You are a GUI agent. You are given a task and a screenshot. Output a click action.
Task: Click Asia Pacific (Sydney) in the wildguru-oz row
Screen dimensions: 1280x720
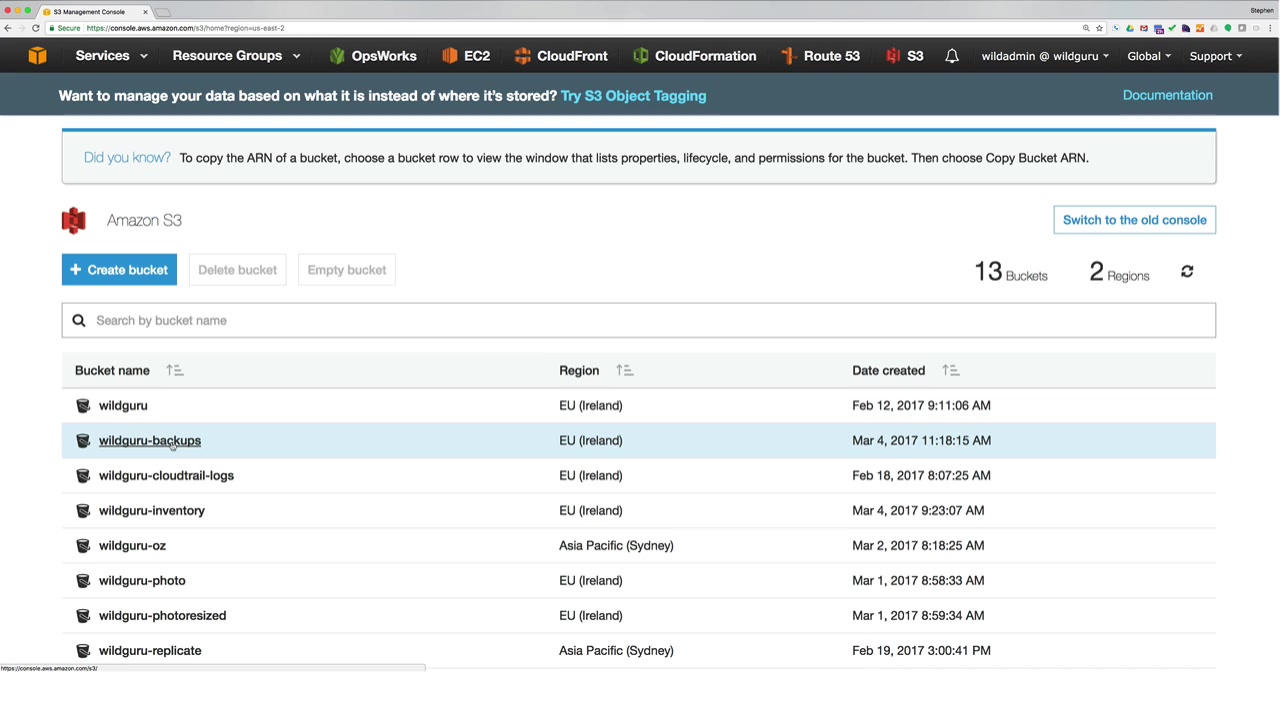616,546
